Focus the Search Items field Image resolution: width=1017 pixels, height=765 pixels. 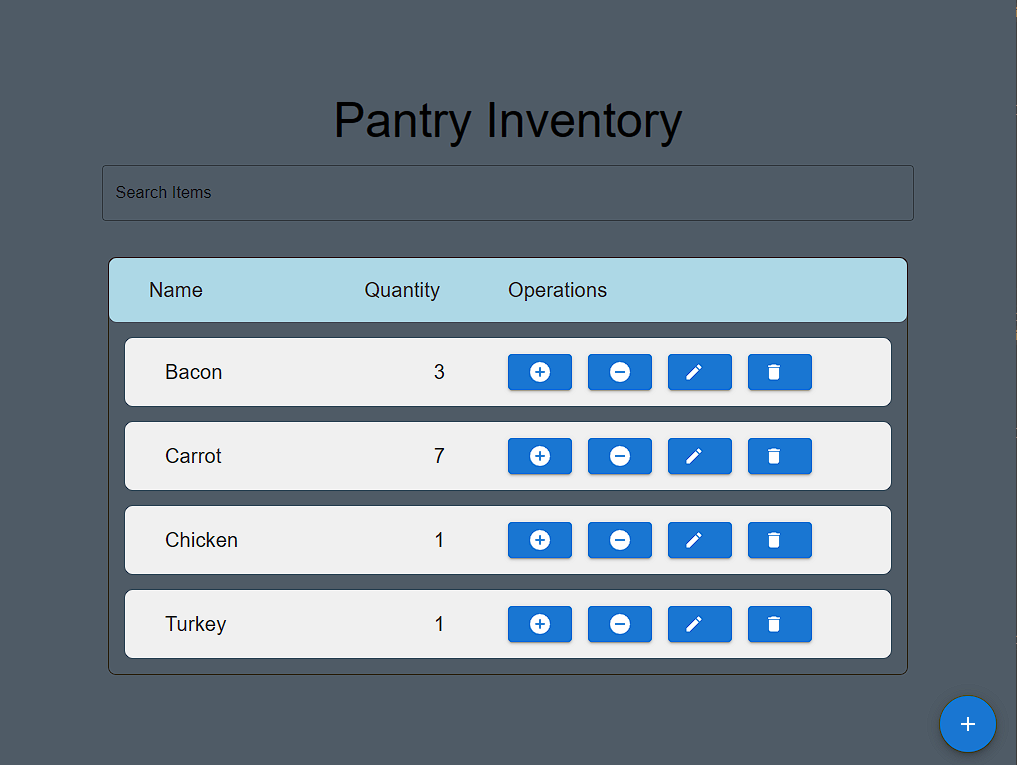click(508, 193)
